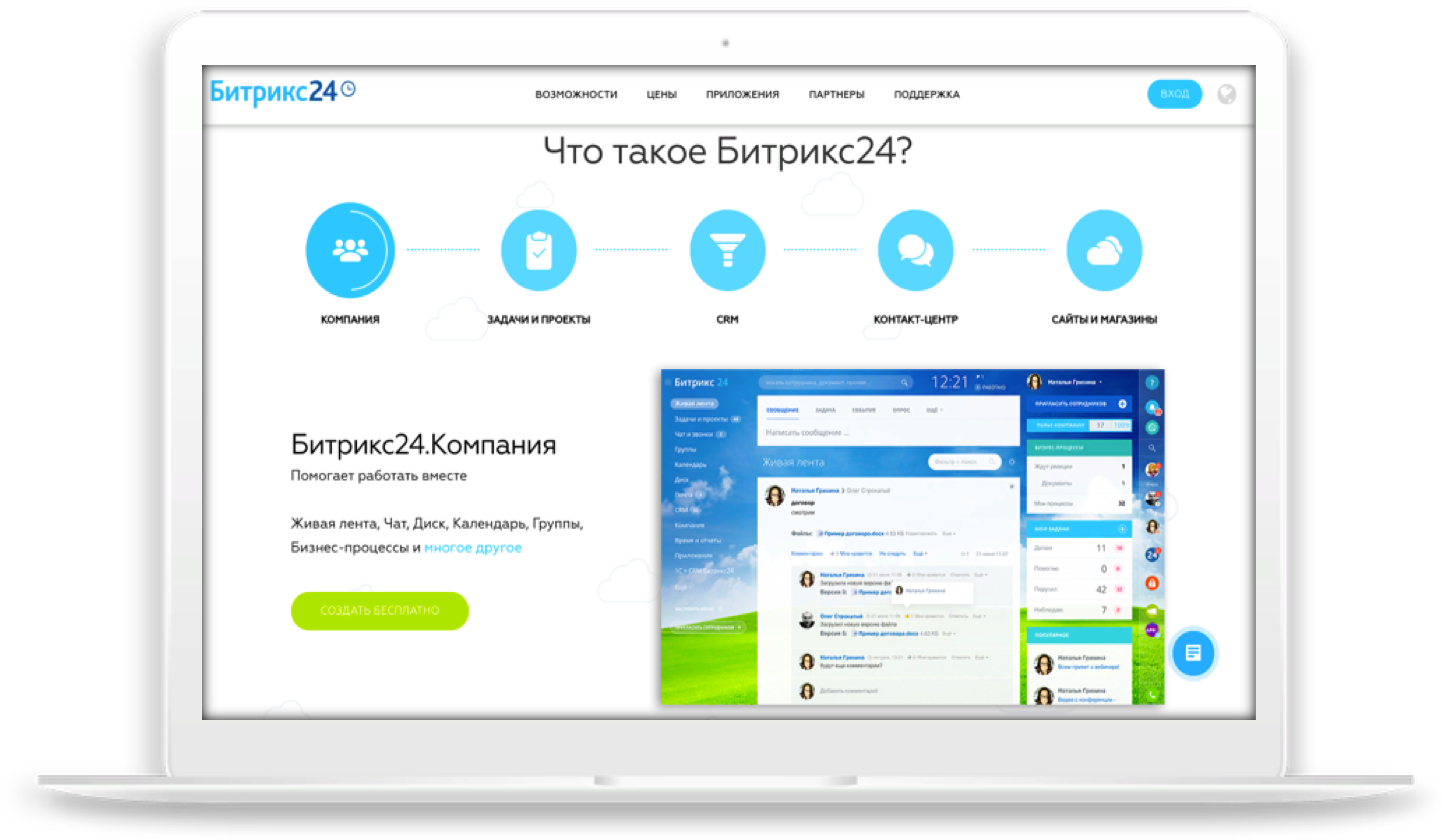This screenshot has height=840, width=1442.
Task: Click the green СОЗДАТЬ БЕСПЛАТНО button
Action: point(379,610)
